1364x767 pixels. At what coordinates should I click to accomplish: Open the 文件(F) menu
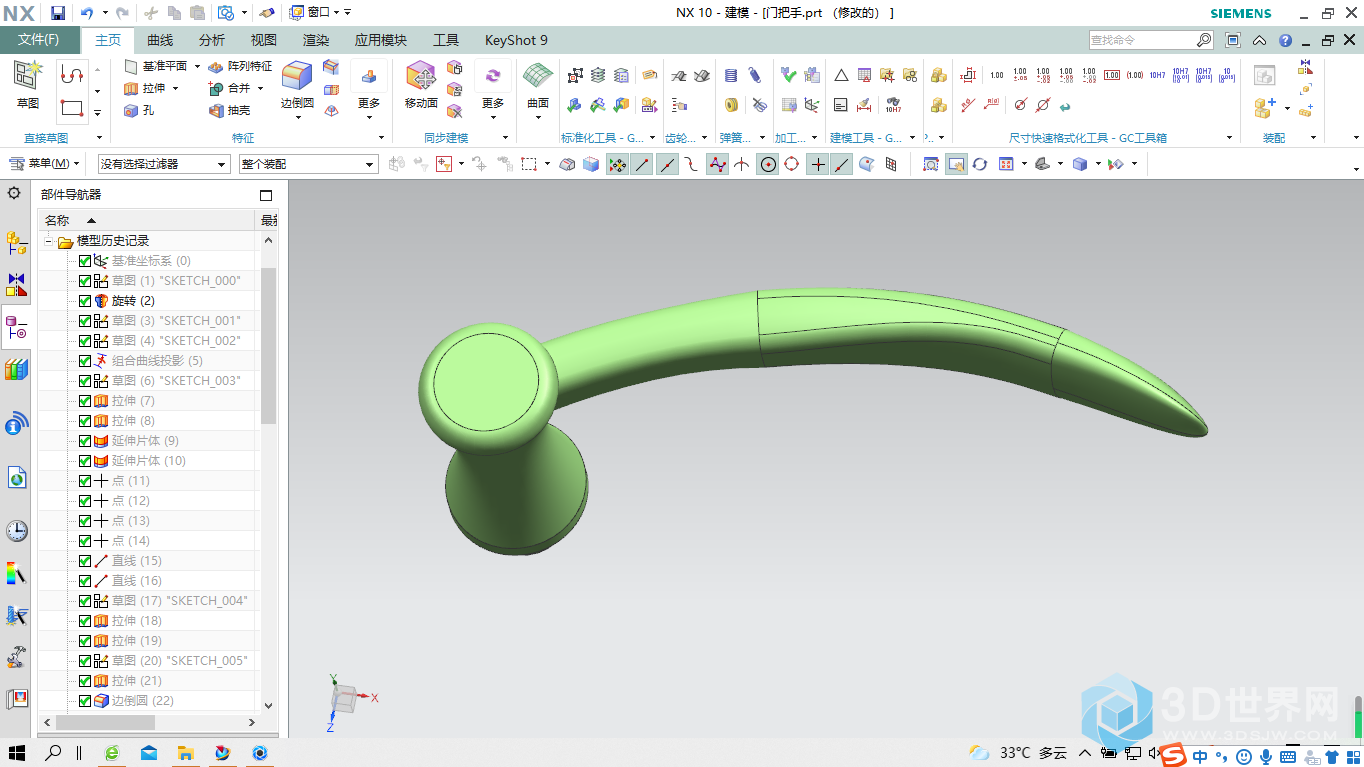39,40
